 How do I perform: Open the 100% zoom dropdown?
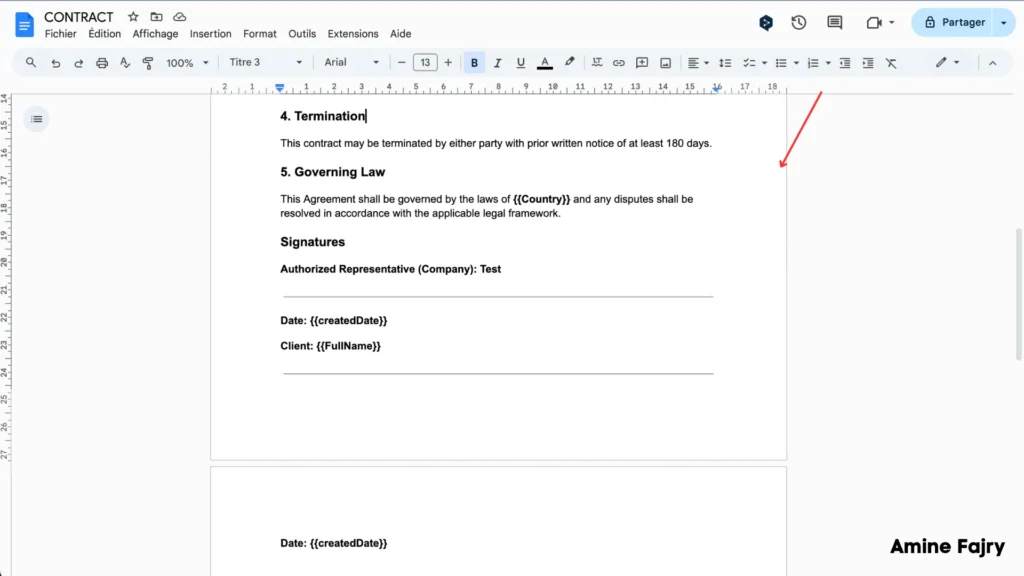pyautogui.click(x=187, y=63)
